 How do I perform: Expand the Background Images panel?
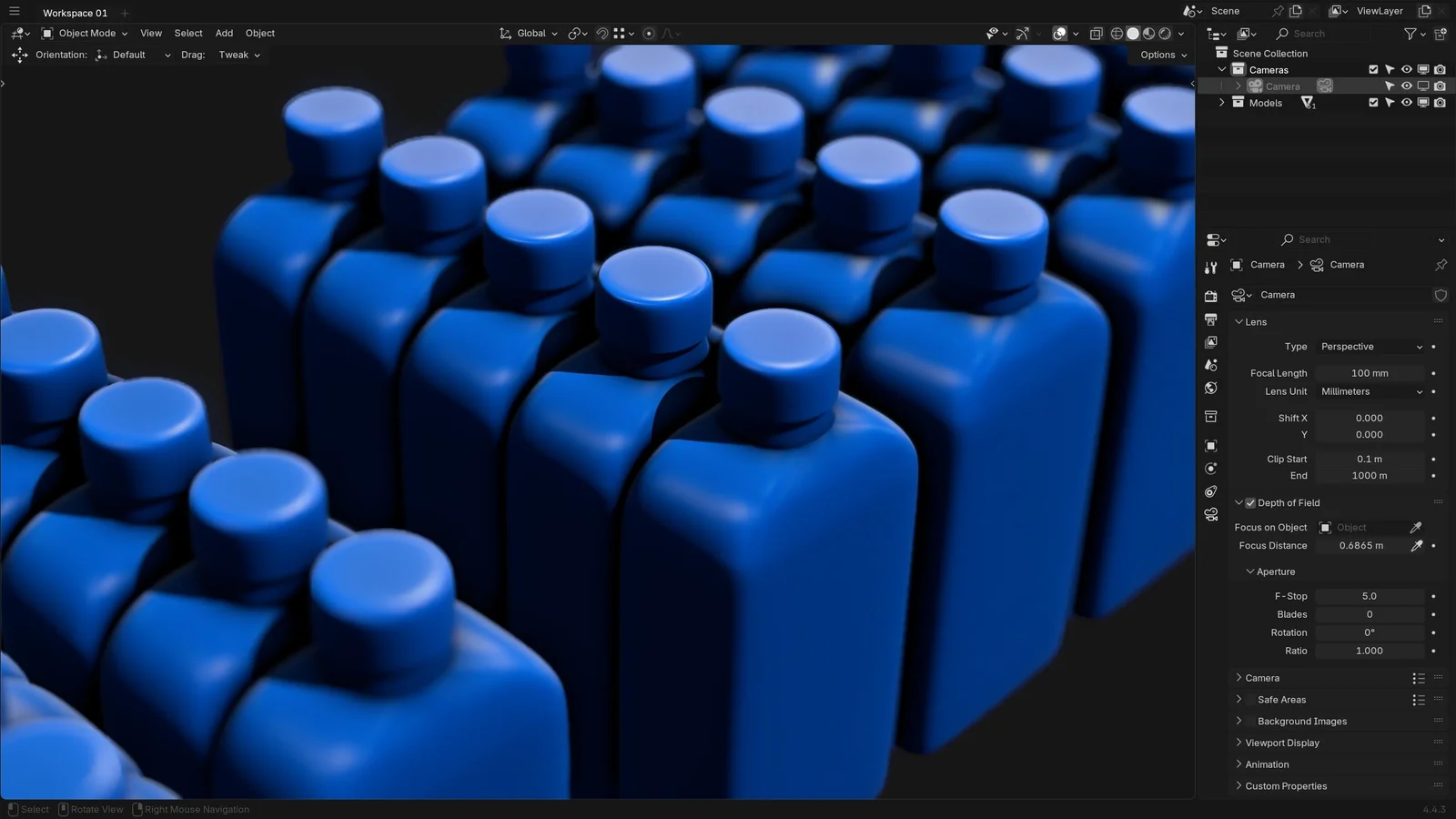pyautogui.click(x=1239, y=721)
